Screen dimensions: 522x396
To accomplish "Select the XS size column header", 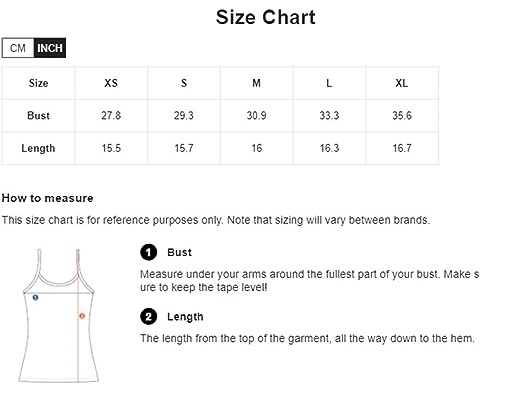I will point(111,83).
